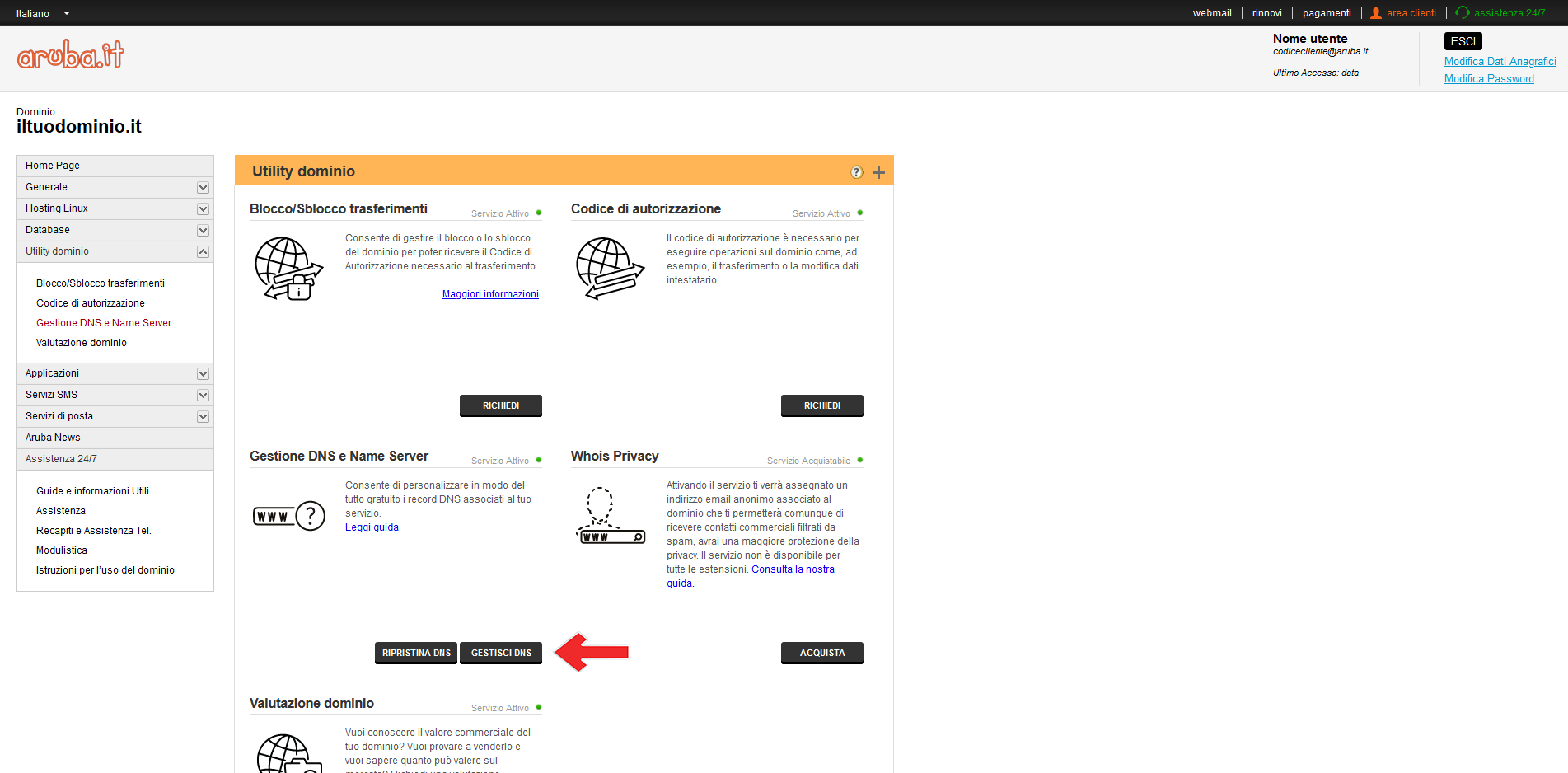The width and height of the screenshot is (1568, 773).
Task: Select Codice di autorizzazione in sidebar
Action: tap(91, 303)
